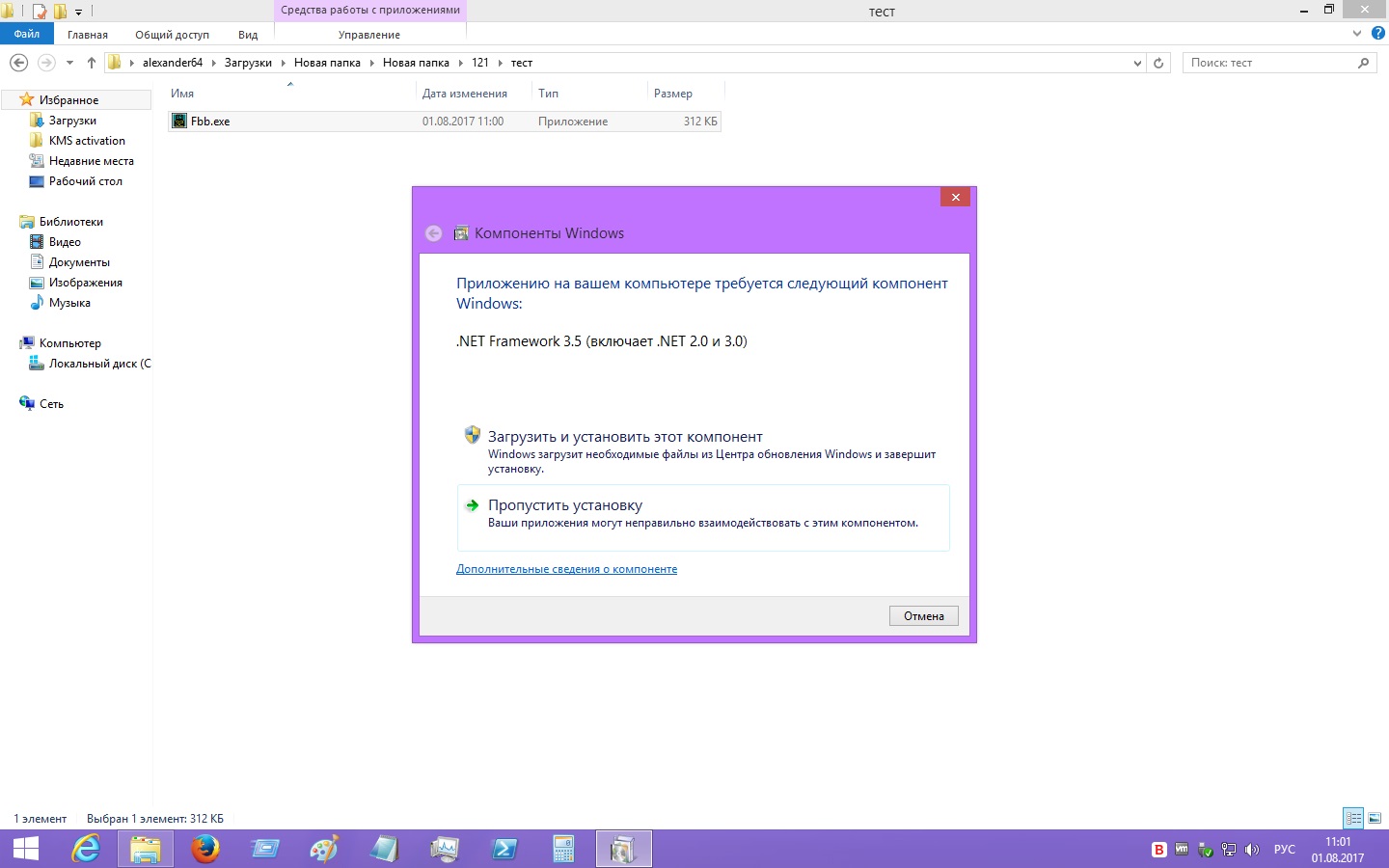
Task: Click the volume speaker tray icon
Action: click(1252, 850)
